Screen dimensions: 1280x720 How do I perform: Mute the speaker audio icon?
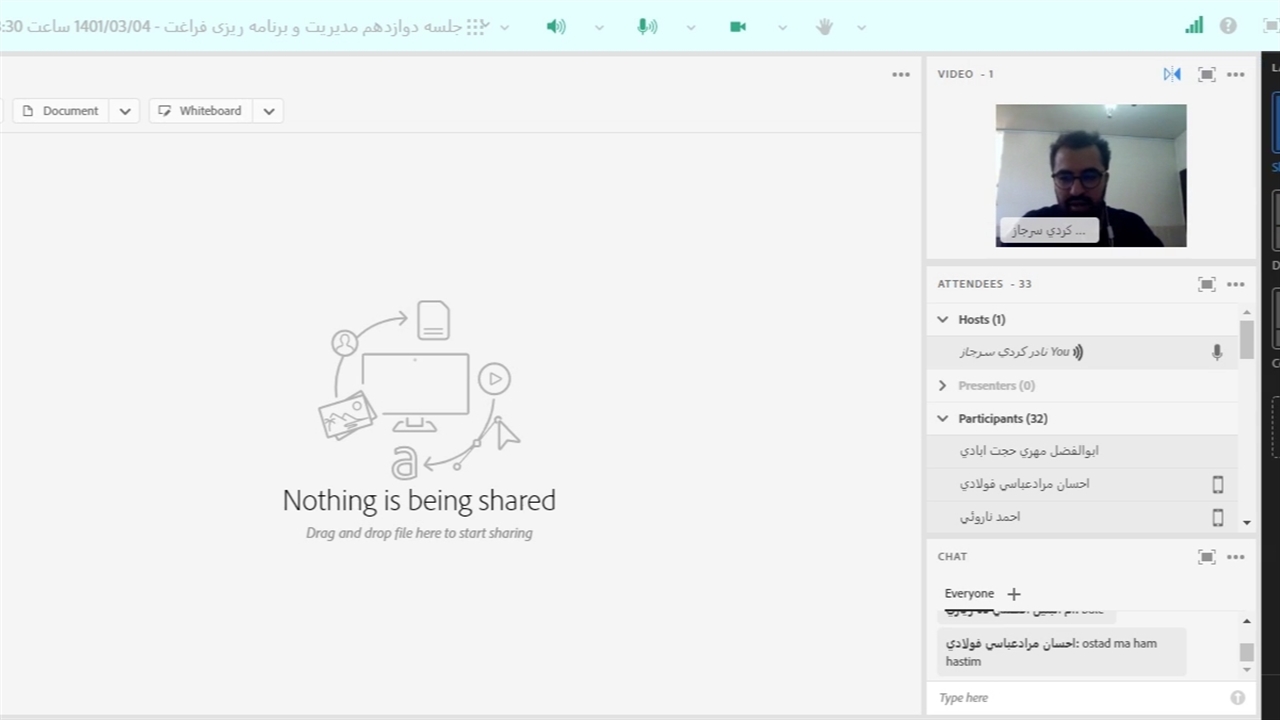(556, 27)
